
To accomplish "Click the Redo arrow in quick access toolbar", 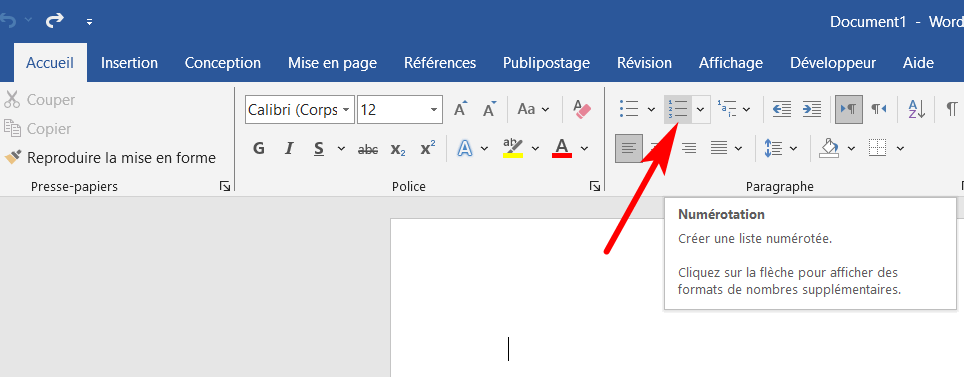I will (55, 22).
